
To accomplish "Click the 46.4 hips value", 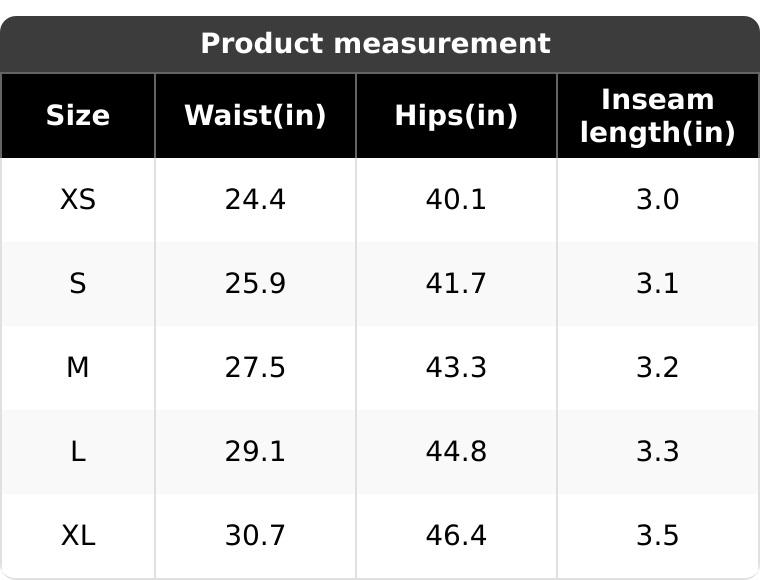I will (x=456, y=536).
